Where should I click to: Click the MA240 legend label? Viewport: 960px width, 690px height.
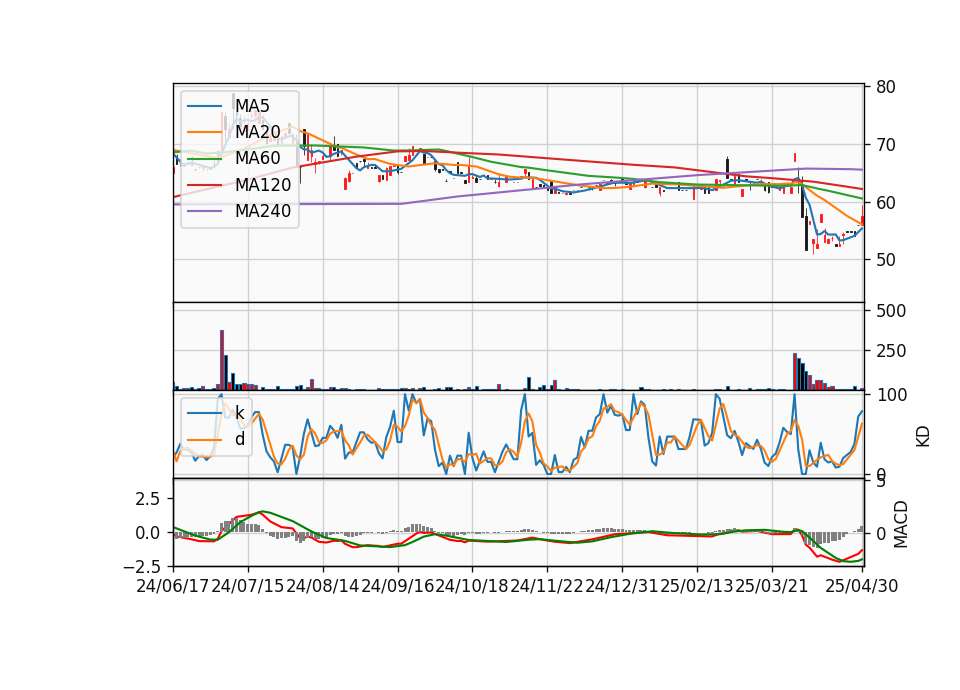coord(263,211)
